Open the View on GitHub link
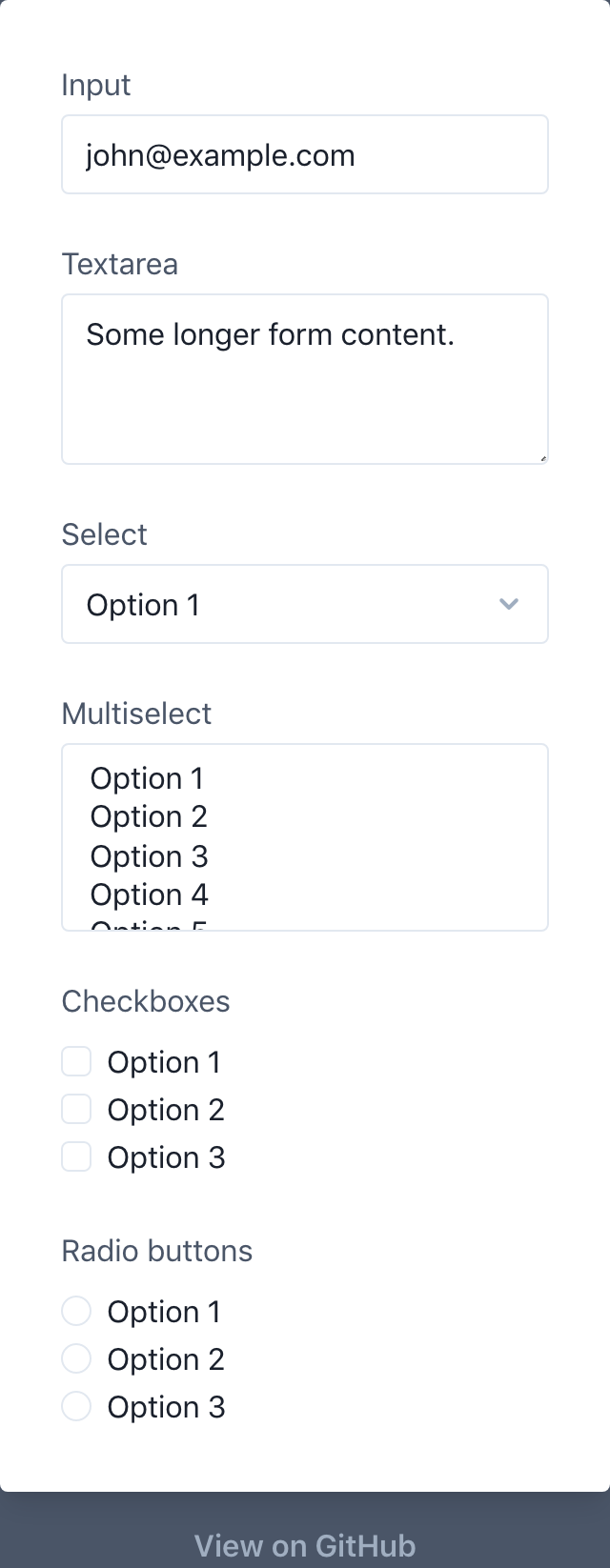Viewport: 610px width, 1568px height. click(x=305, y=1545)
